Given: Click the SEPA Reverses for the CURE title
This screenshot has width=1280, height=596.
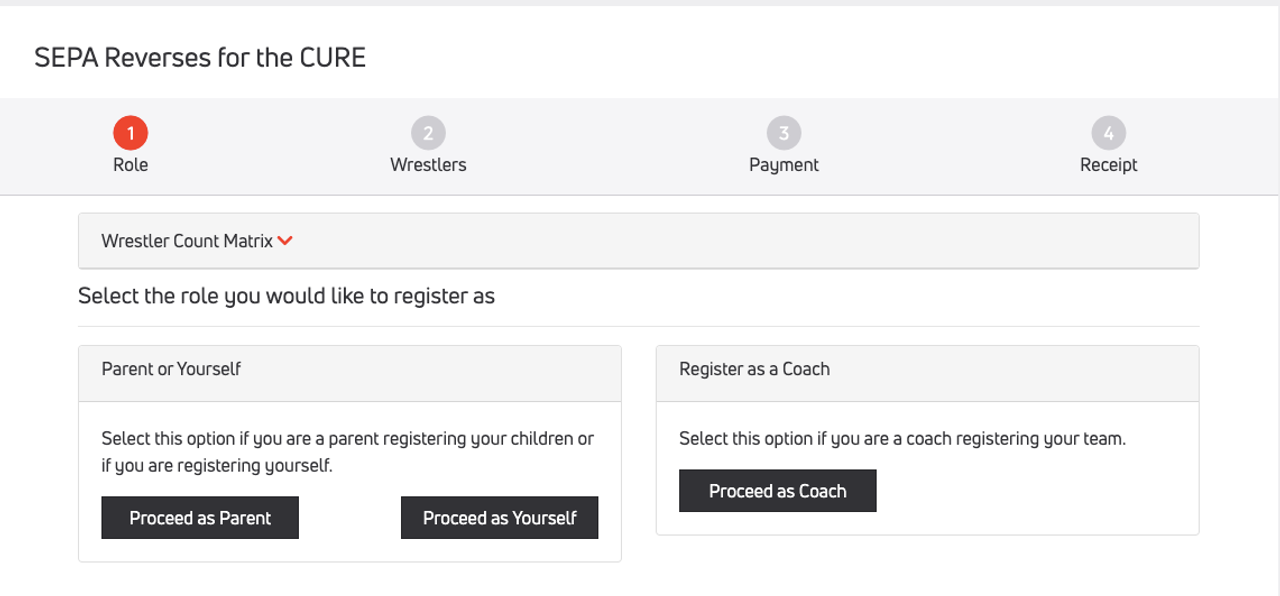Looking at the screenshot, I should click(x=200, y=57).
